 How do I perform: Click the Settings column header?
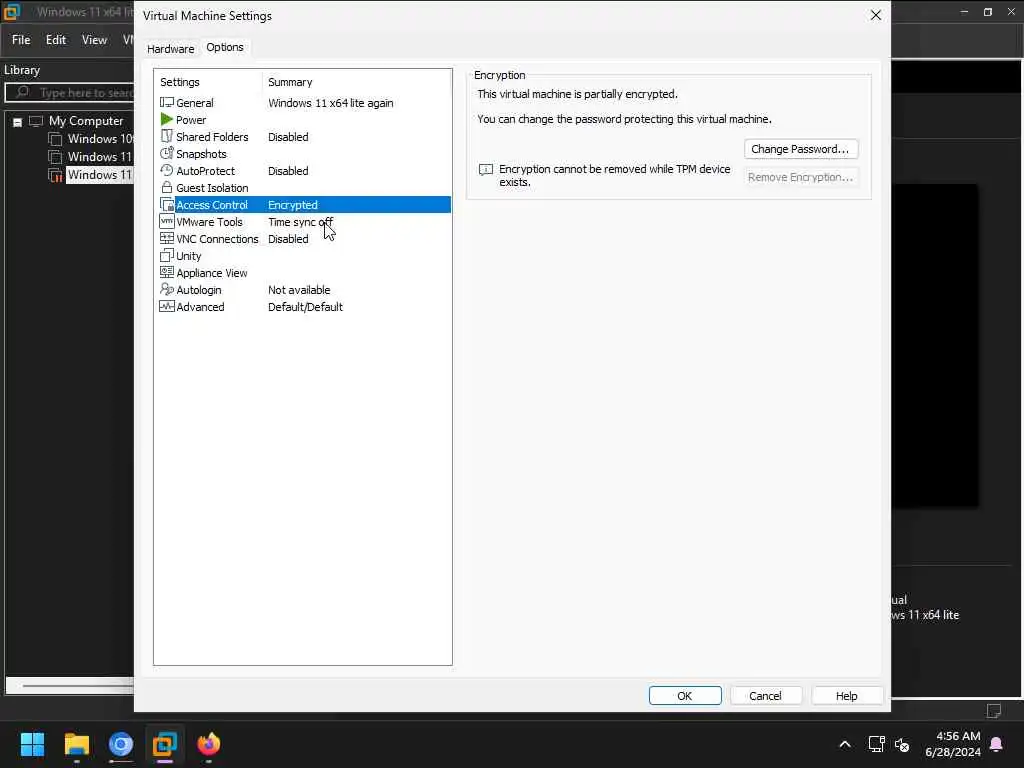[180, 82]
